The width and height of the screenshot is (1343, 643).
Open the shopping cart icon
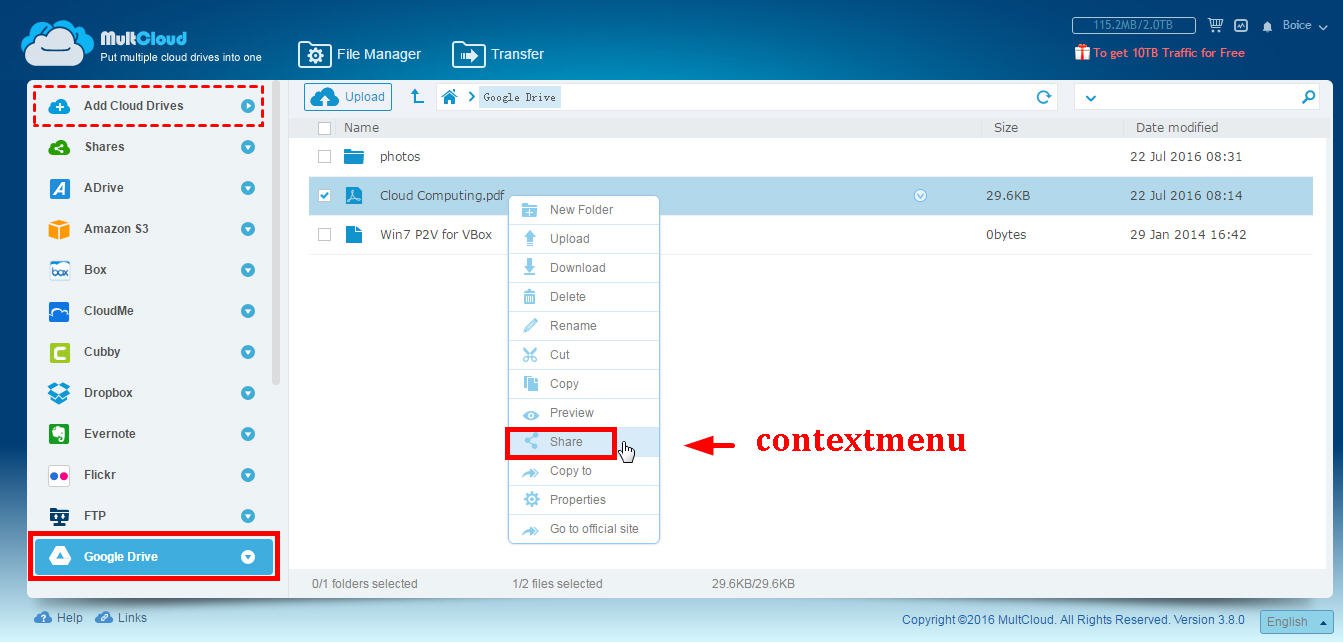click(1215, 25)
